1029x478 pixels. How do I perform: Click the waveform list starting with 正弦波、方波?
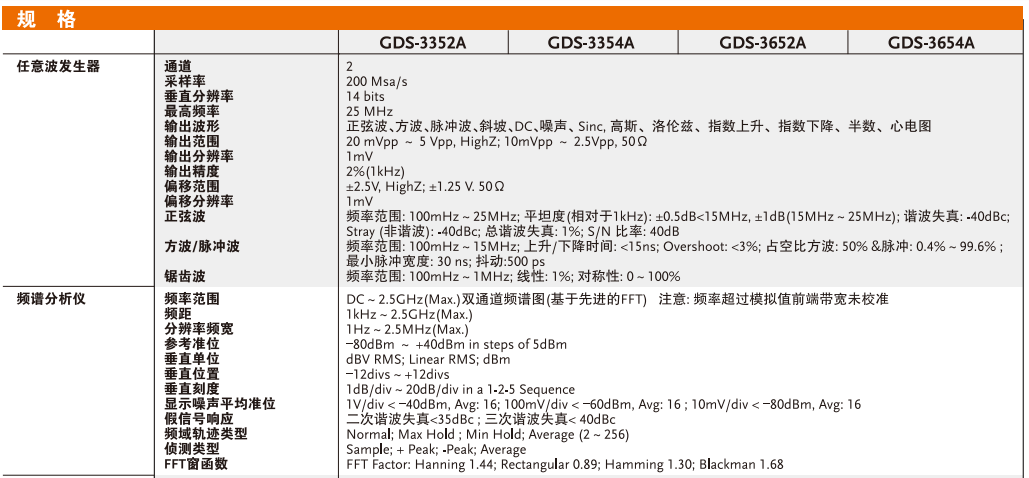[x=638, y=127]
